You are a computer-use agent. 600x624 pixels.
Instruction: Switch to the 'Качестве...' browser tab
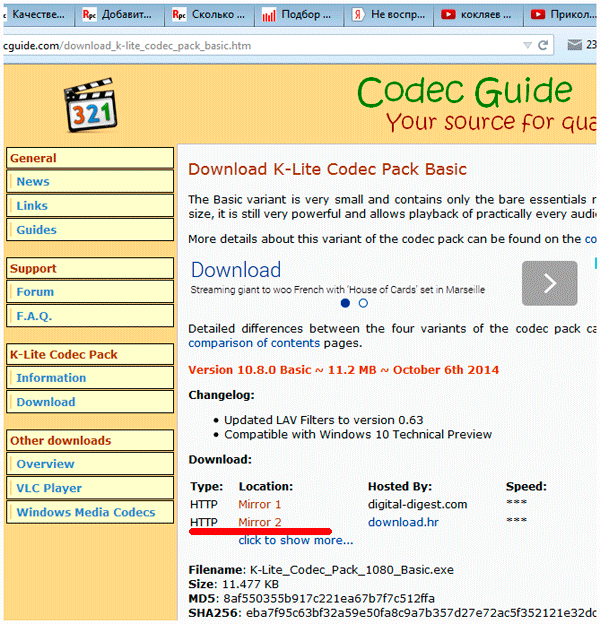38,15
